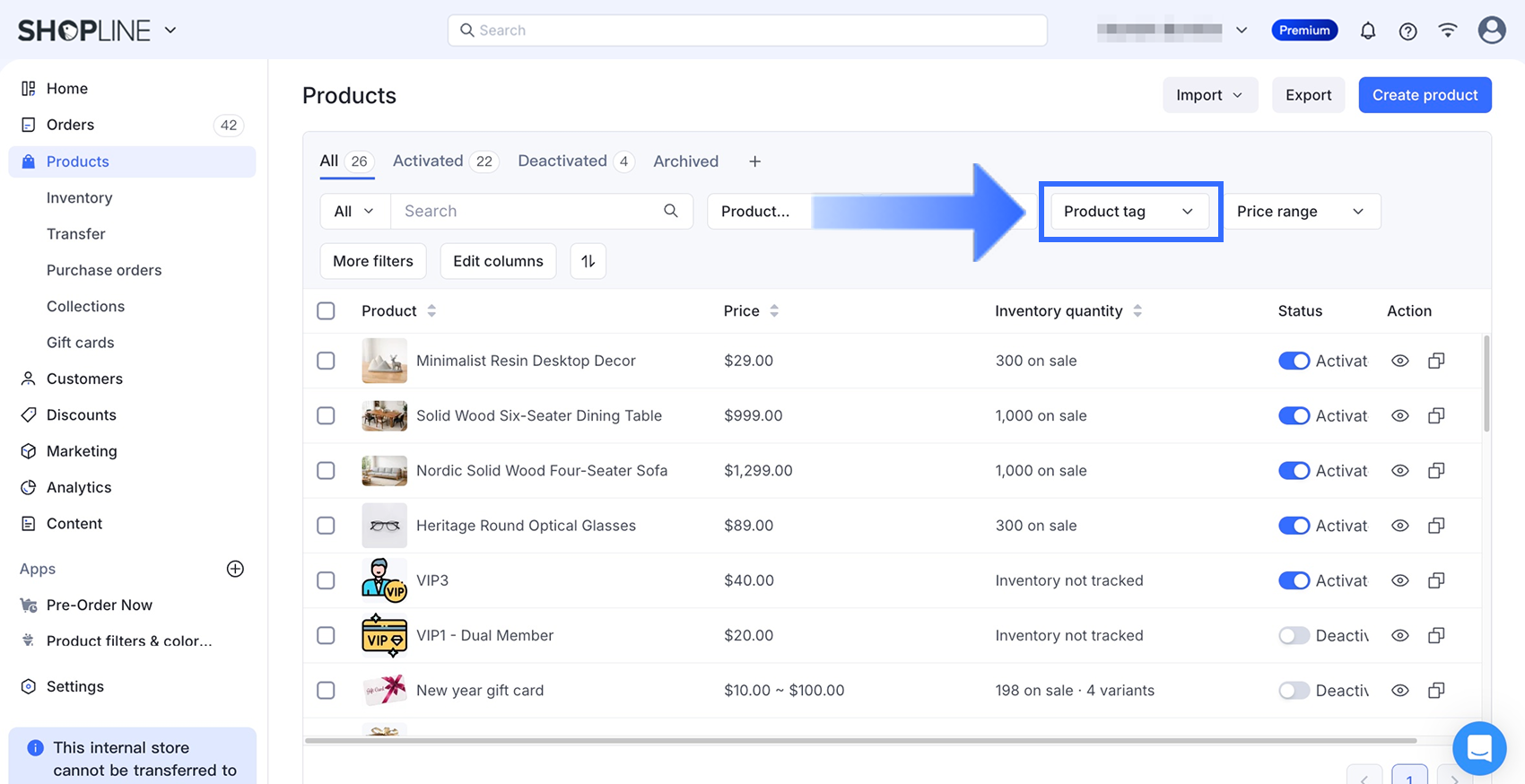This screenshot has width=1525, height=784.
Task: Duplicate the Solid Wood Six-Seater Dining Table
Action: point(1436,415)
